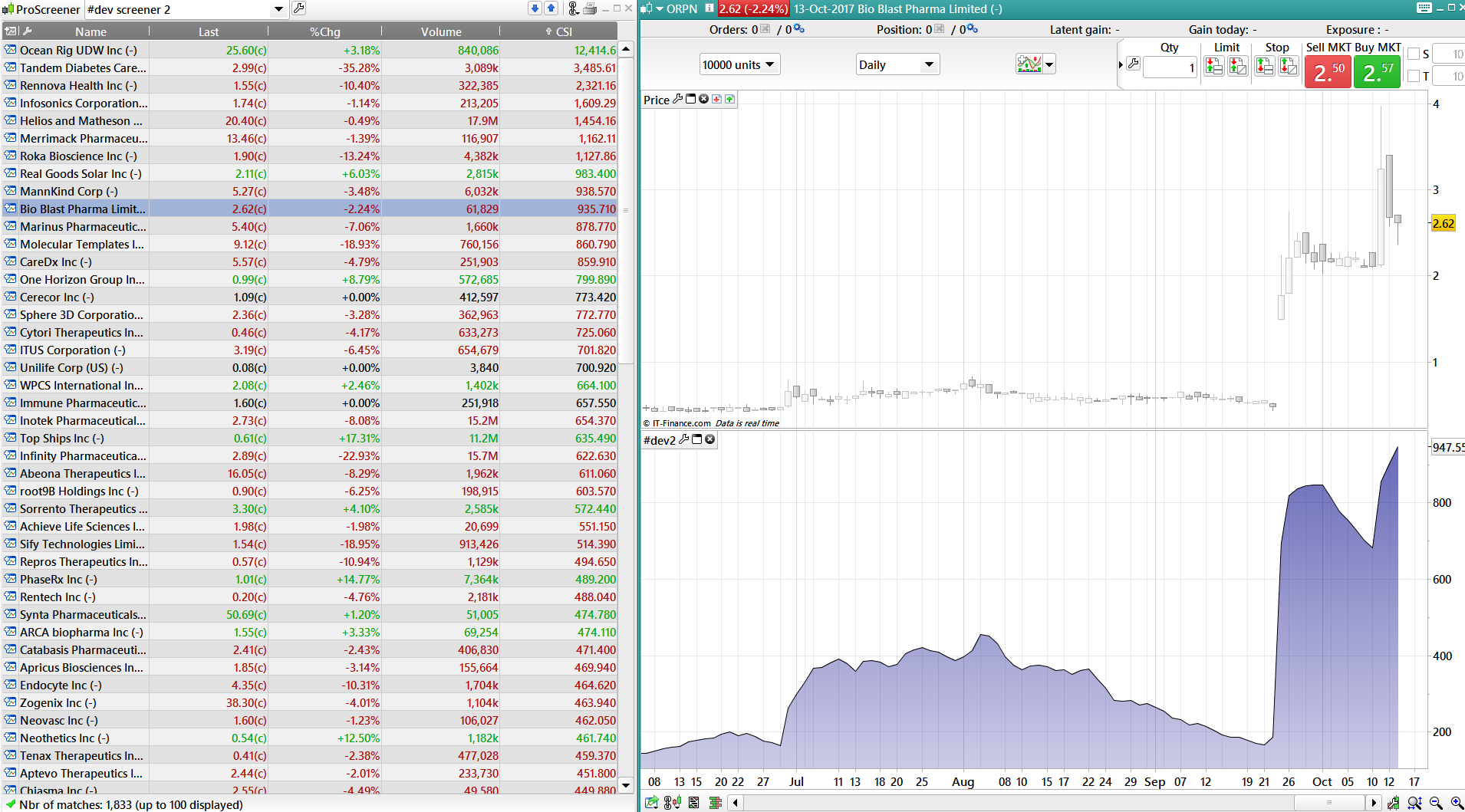Sort the screener by %Chg column

[x=324, y=31]
